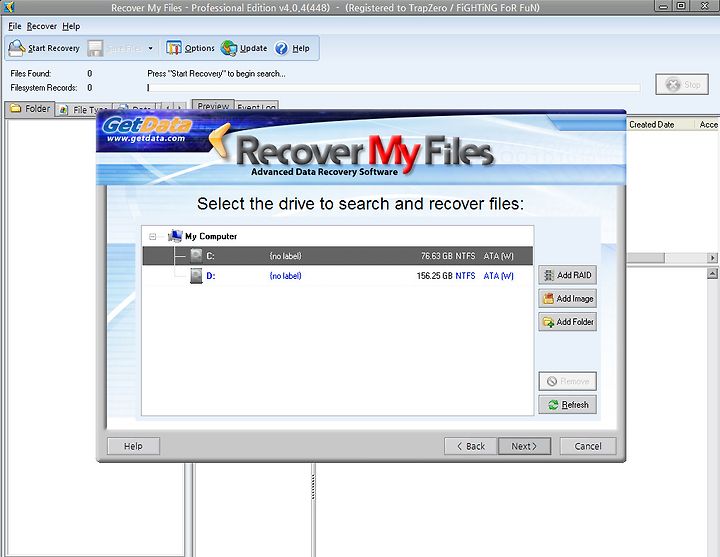720x557 pixels.
Task: Click the Help button in the wizard dialog
Action: [x=133, y=446]
